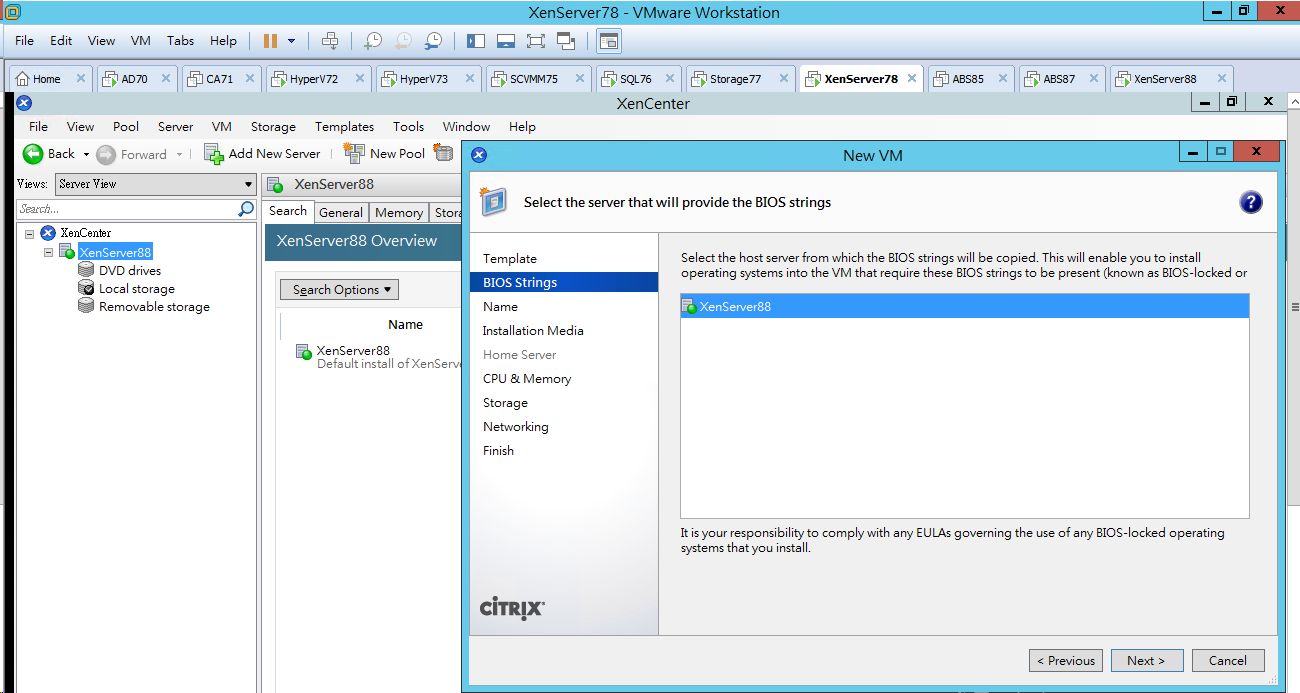The width and height of the screenshot is (1300, 693).
Task: Click the New Pool toolbar icon
Action: 354,153
